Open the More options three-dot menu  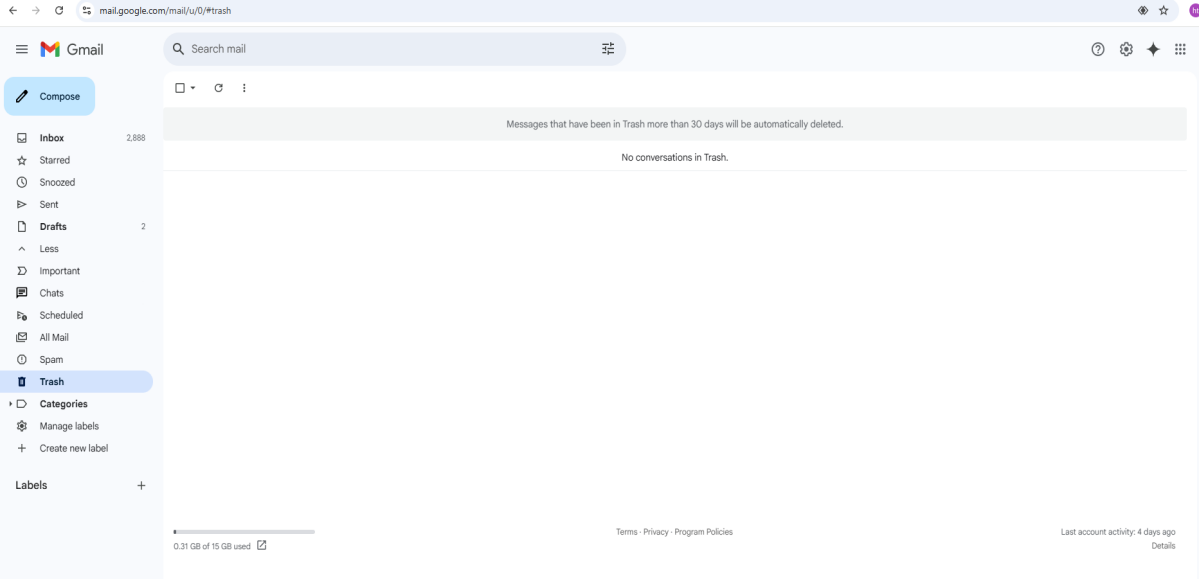point(244,88)
